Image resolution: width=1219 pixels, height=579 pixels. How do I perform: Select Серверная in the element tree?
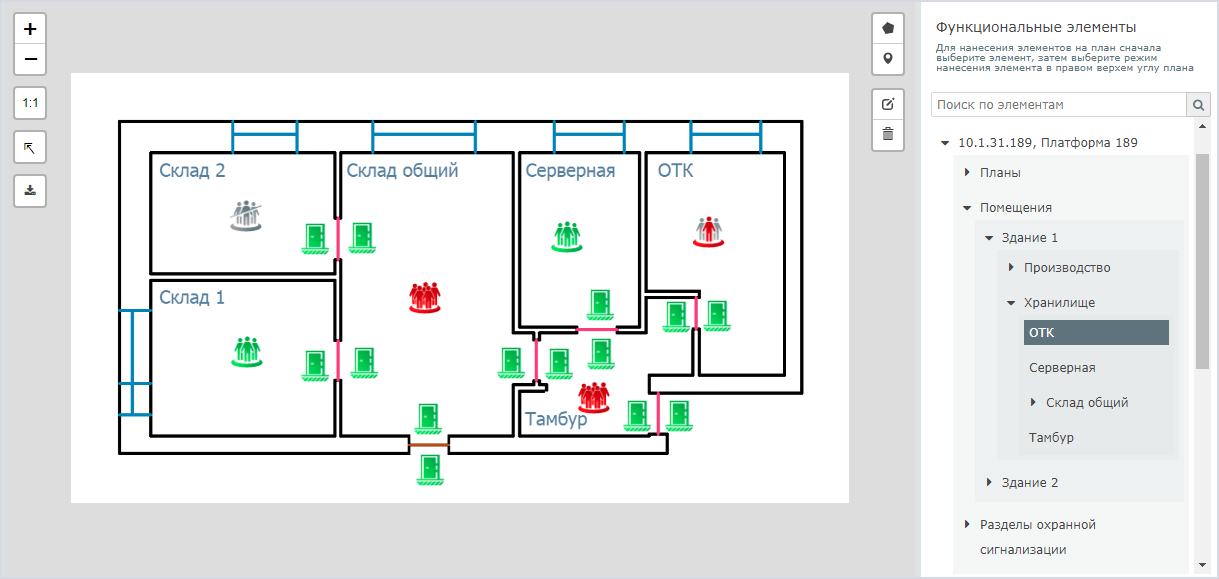pos(1062,368)
